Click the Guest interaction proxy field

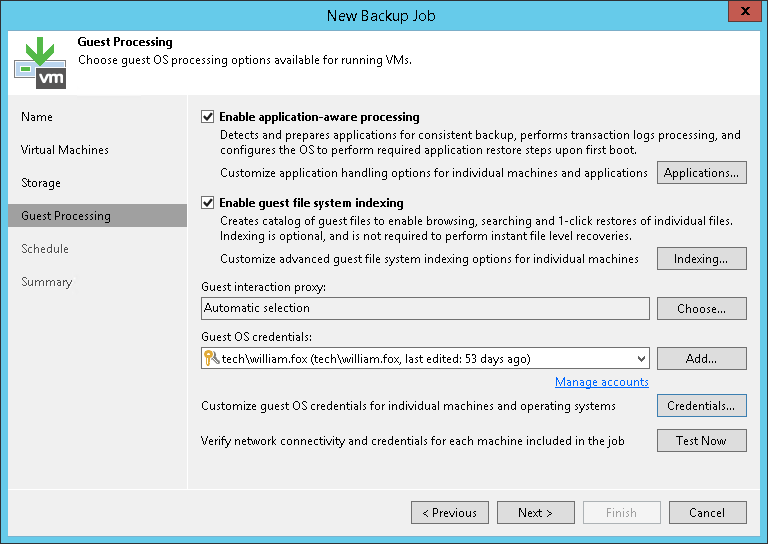[425, 309]
